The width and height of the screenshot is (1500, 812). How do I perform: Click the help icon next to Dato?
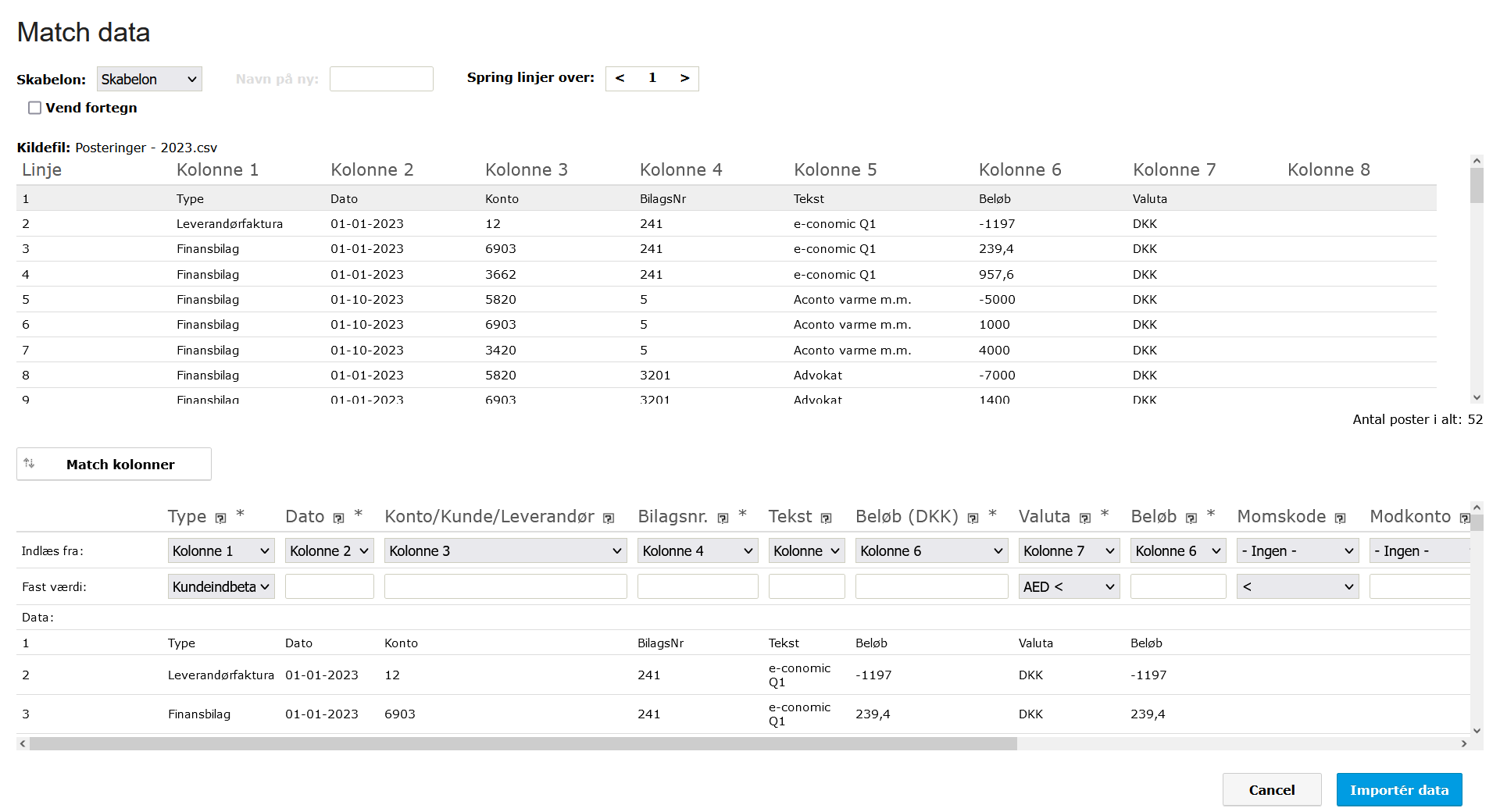[338, 518]
